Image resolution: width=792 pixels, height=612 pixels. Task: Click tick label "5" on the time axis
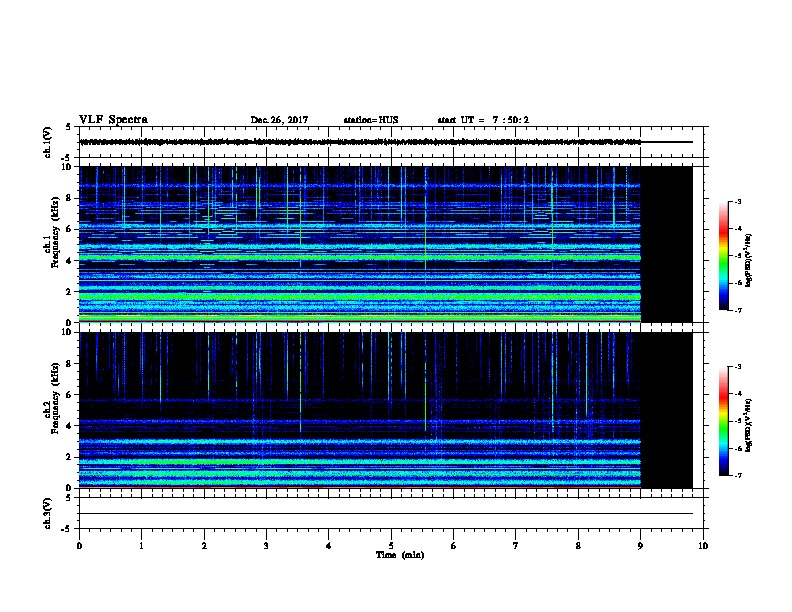[x=391, y=546]
